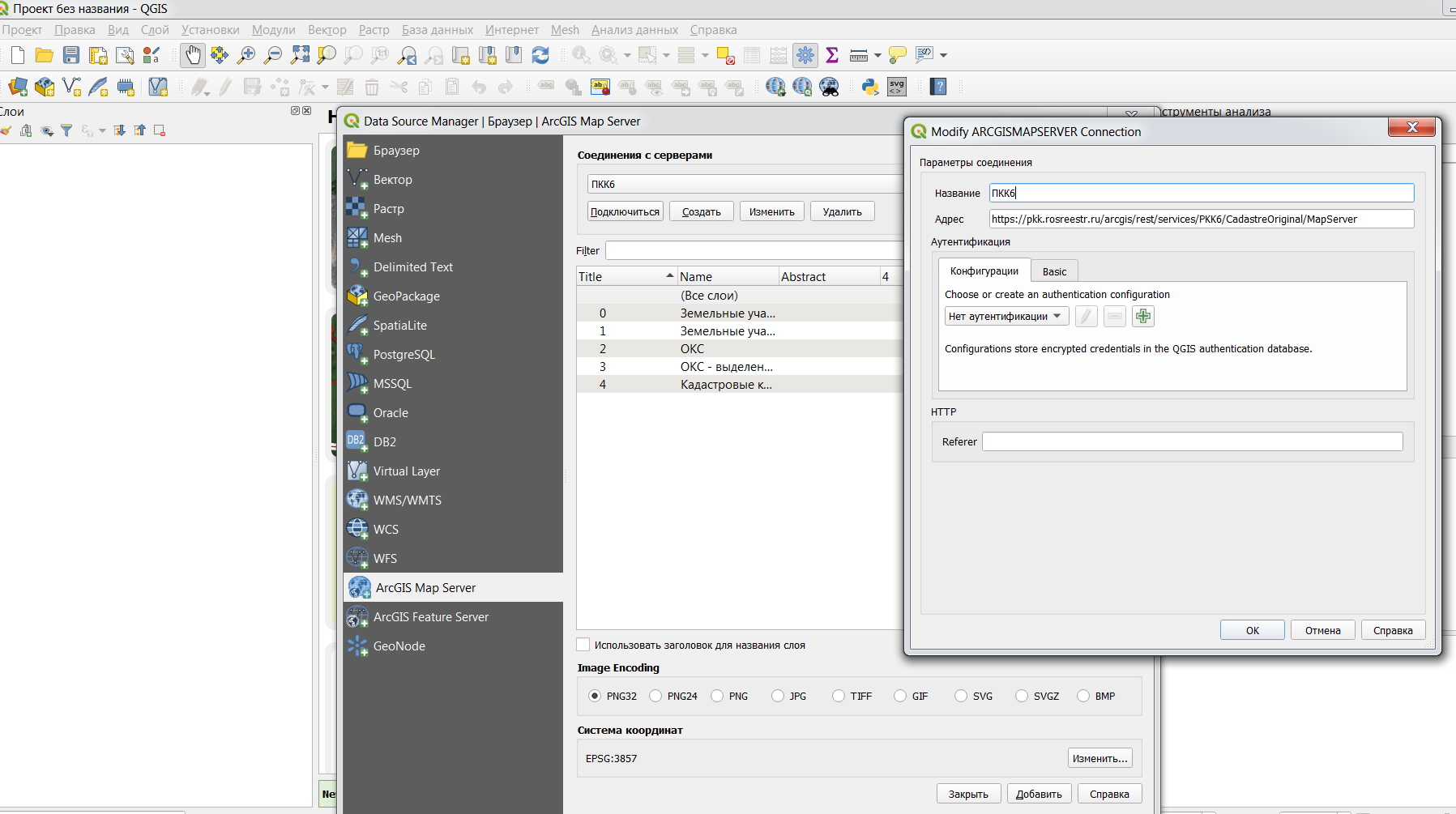The width and height of the screenshot is (1456, 814).
Task: Click the Zoom In magnifier tool
Action: point(246,55)
